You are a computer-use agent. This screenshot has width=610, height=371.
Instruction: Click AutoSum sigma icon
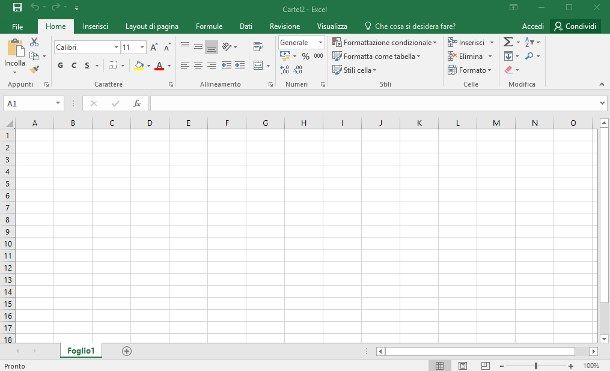click(x=508, y=42)
